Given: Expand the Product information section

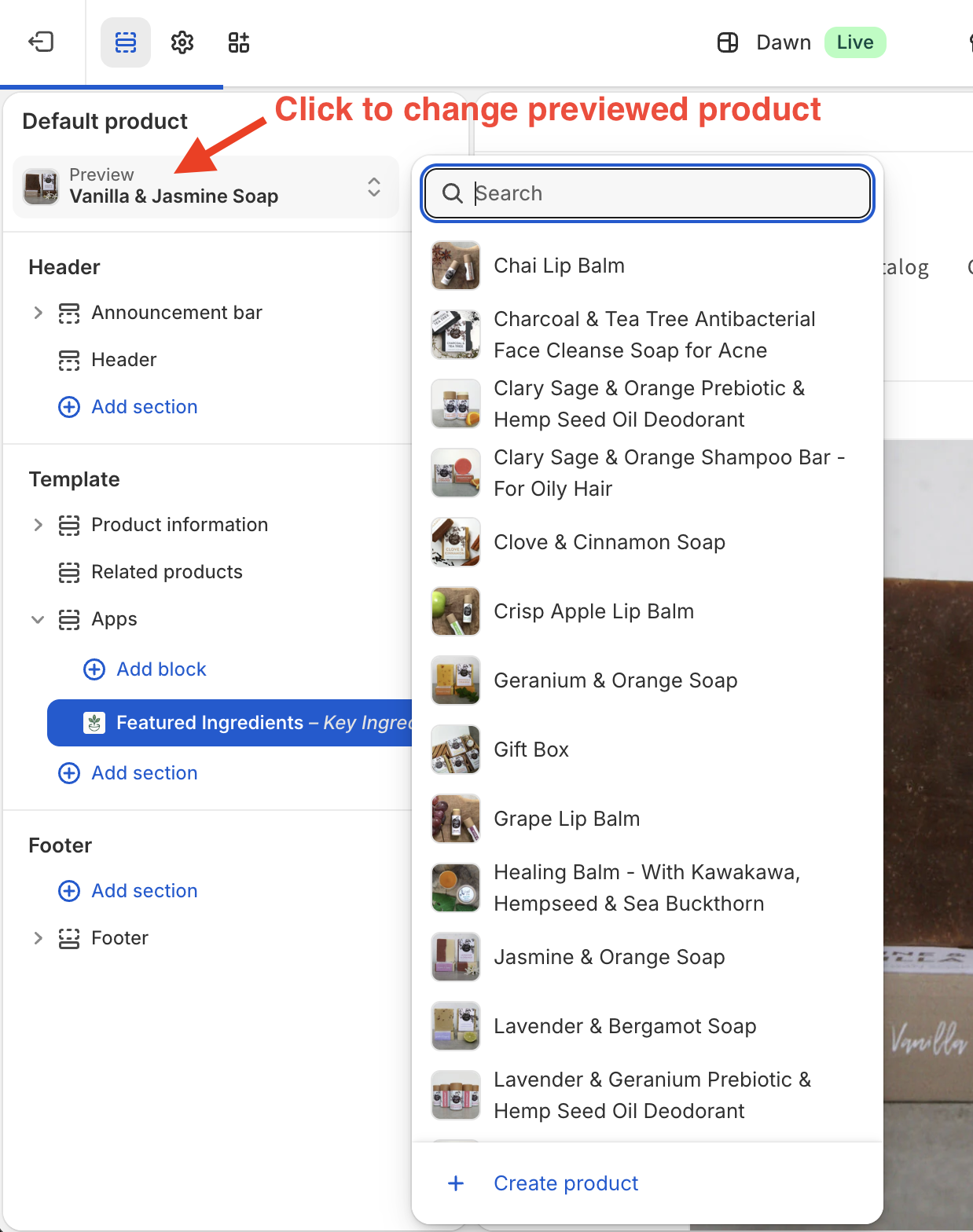Looking at the screenshot, I should pyautogui.click(x=38, y=525).
